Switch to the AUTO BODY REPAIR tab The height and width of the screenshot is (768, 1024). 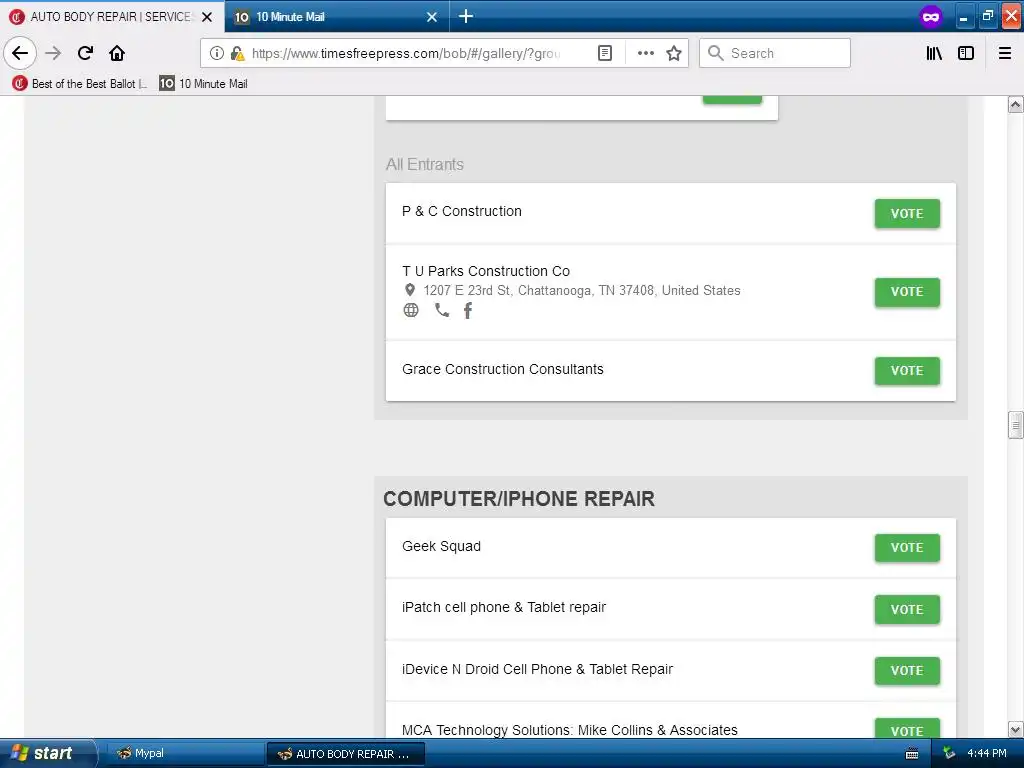pos(112,16)
